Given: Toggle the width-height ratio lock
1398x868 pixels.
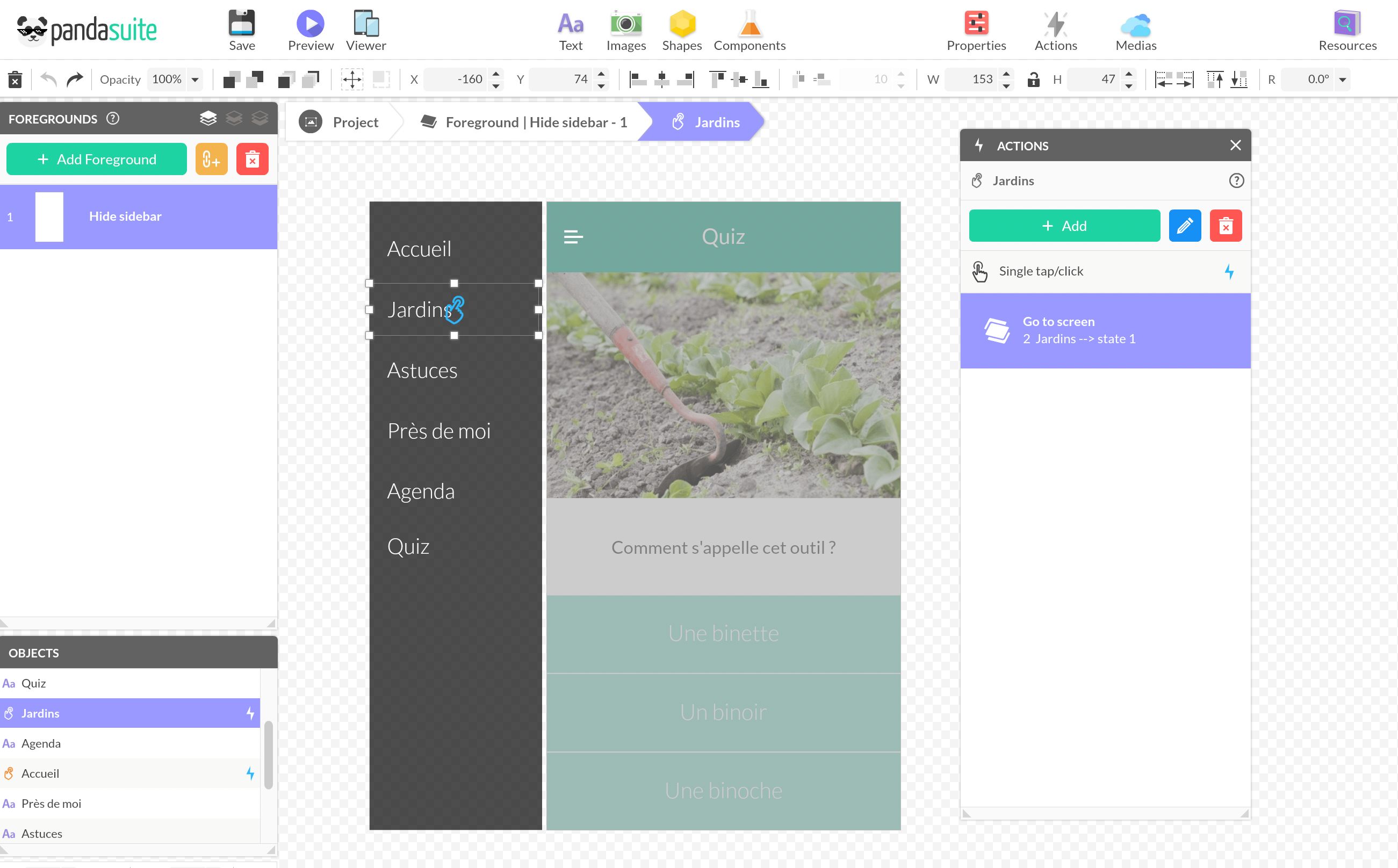Looking at the screenshot, I should pos(1033,79).
